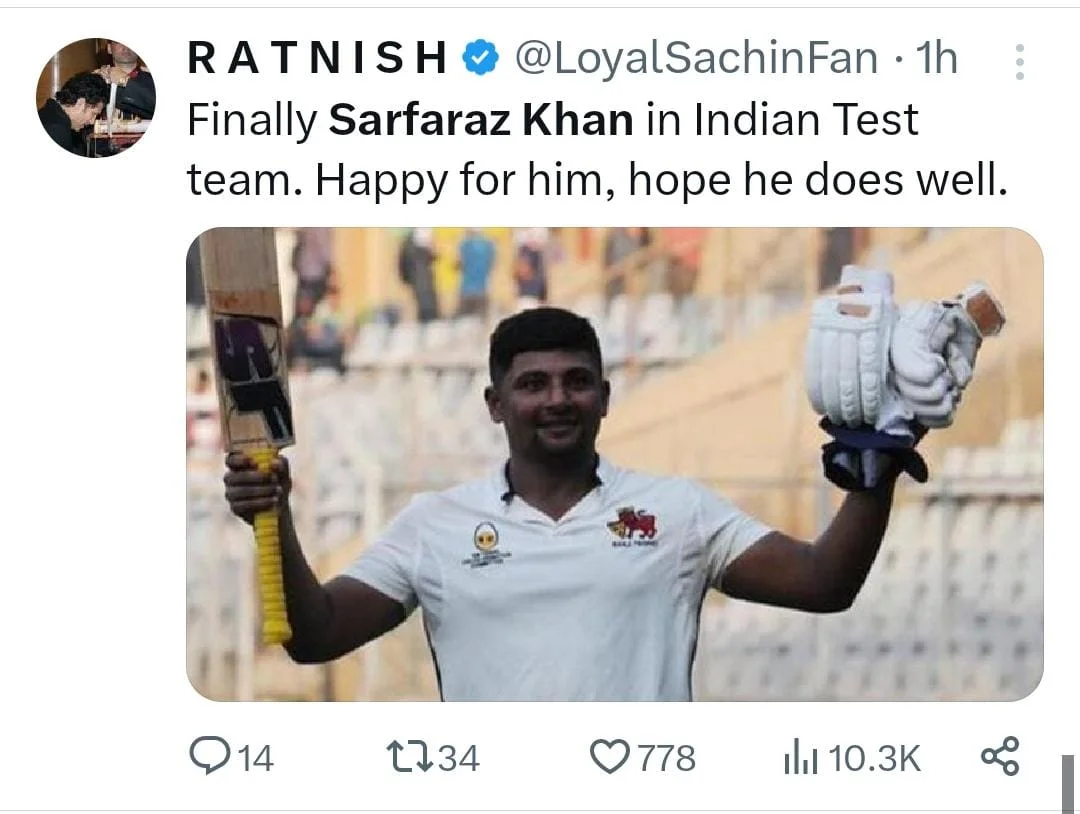Click the 1h timestamp of the tweet

tap(937, 60)
